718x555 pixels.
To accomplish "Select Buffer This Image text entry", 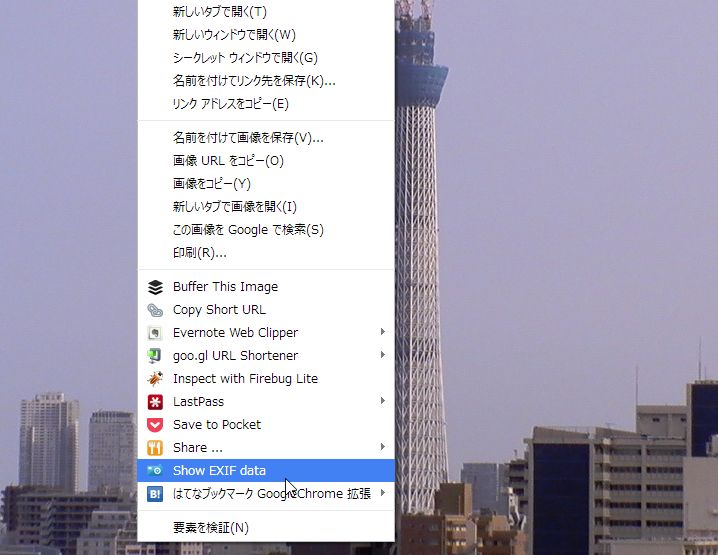I will coord(225,287).
